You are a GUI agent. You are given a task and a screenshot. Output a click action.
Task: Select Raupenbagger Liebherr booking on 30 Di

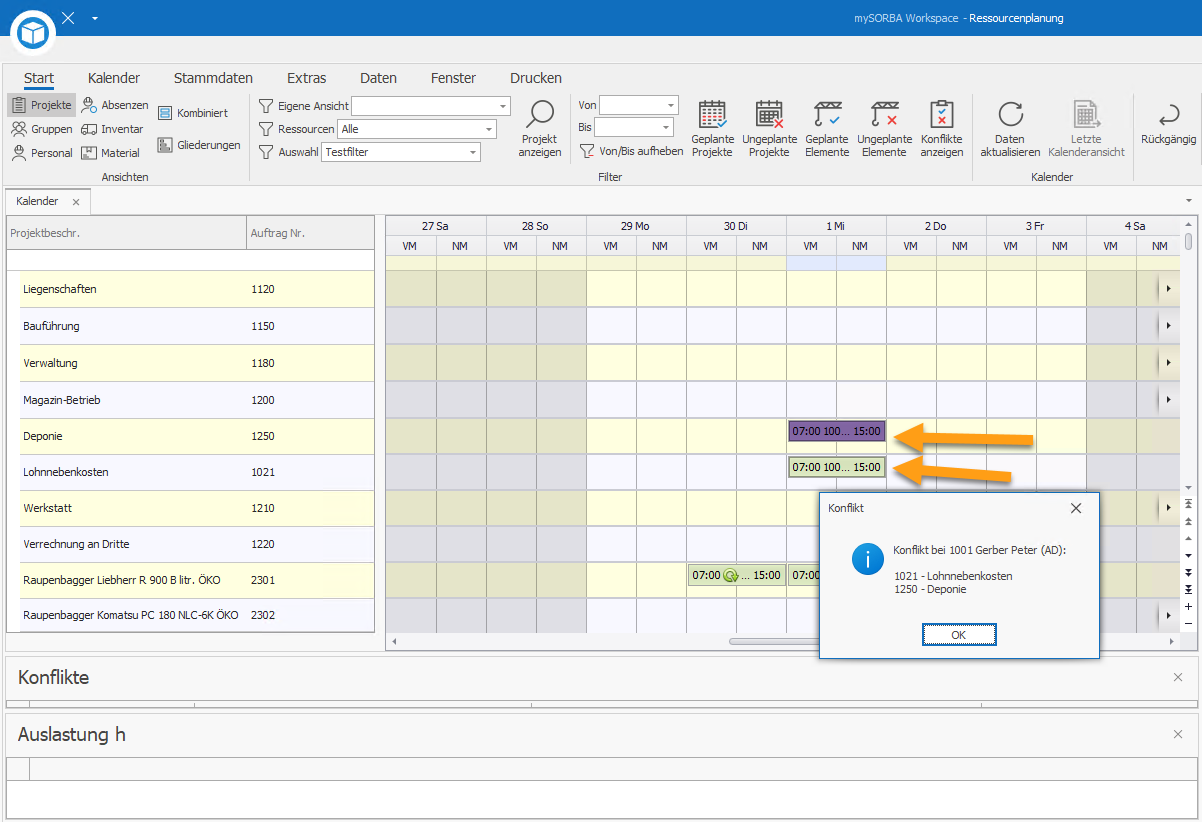click(736, 575)
